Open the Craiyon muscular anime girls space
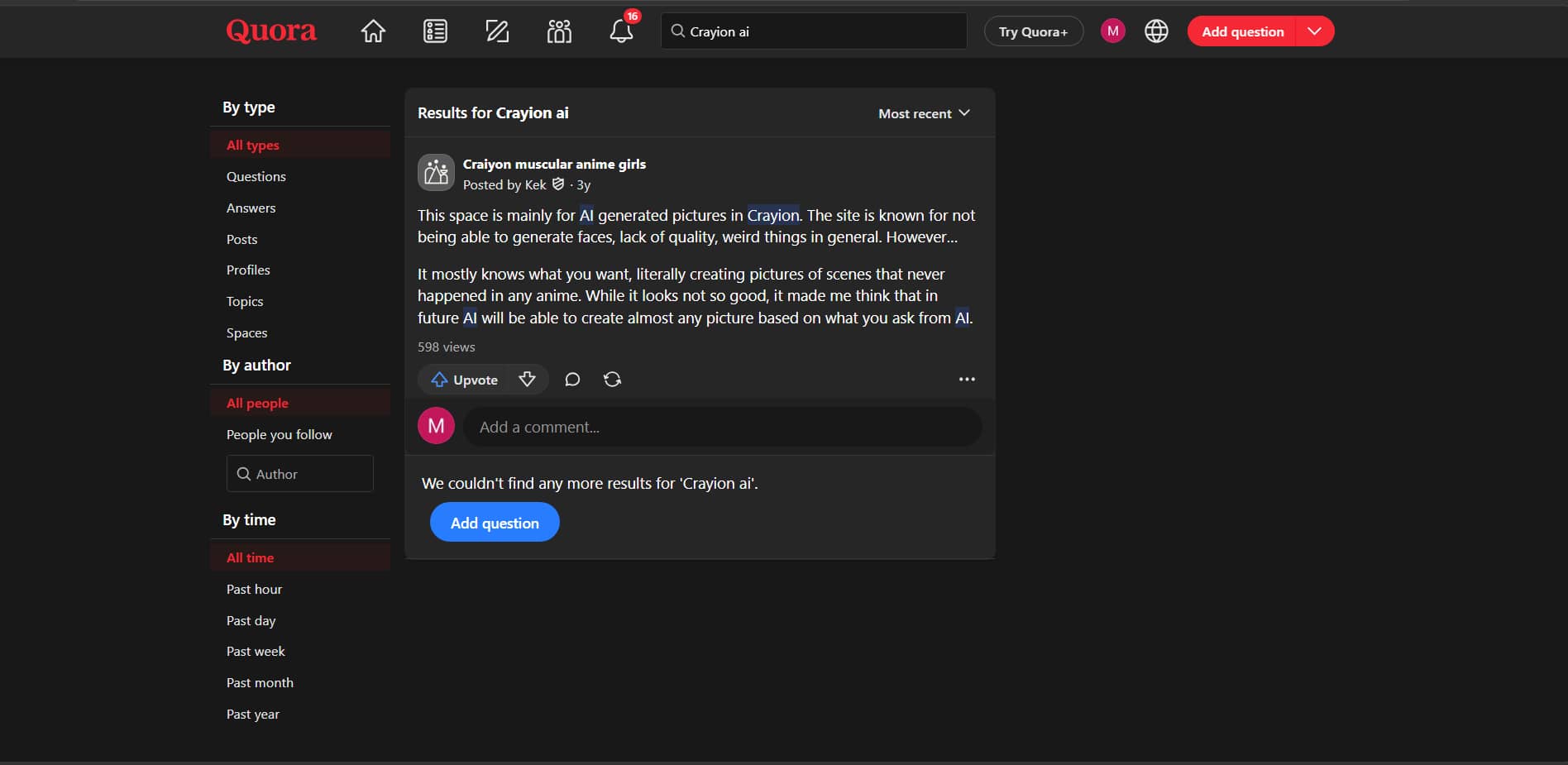The image size is (1568, 765). tap(554, 164)
